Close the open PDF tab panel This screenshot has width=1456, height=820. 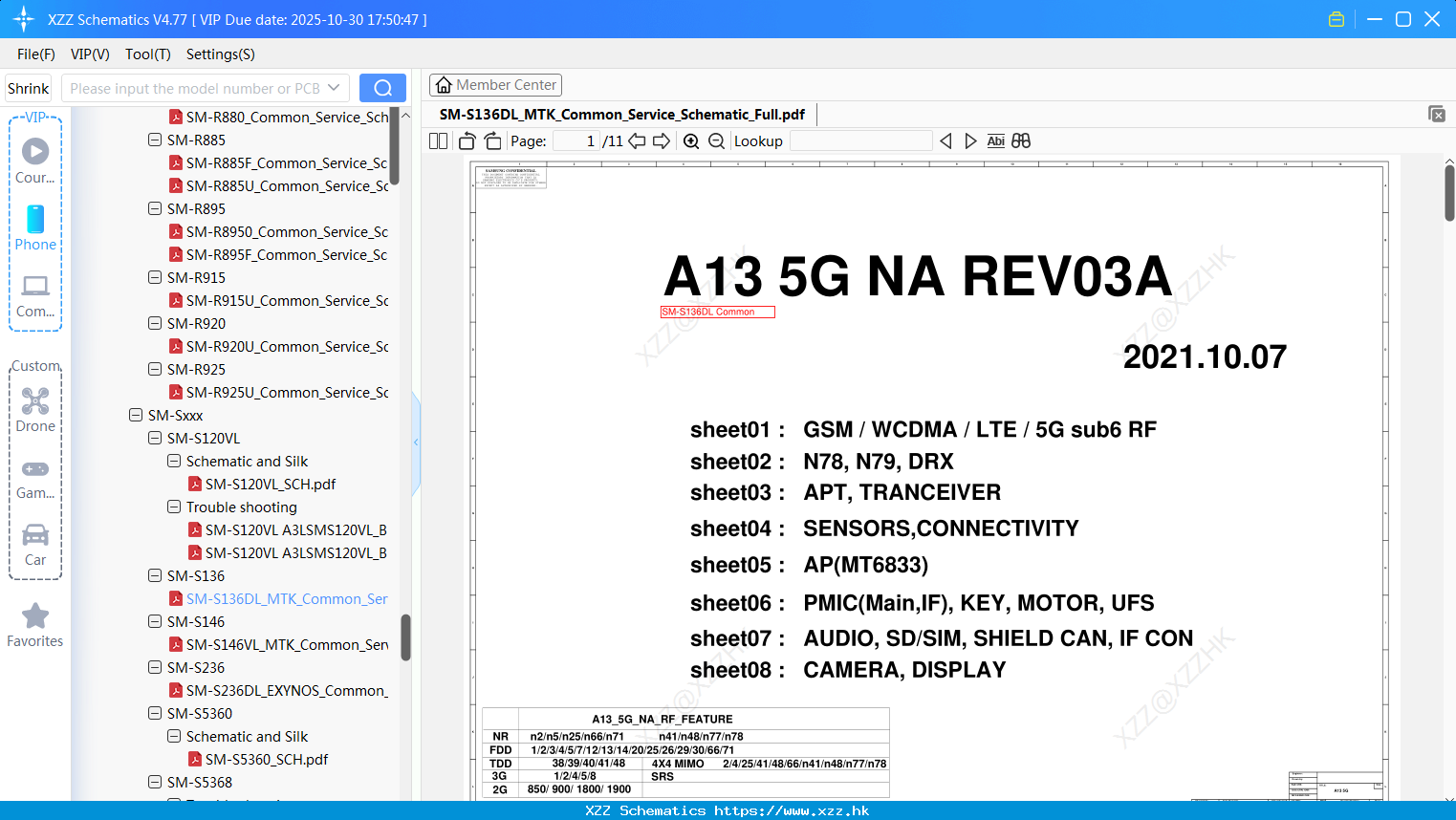coord(1436,114)
